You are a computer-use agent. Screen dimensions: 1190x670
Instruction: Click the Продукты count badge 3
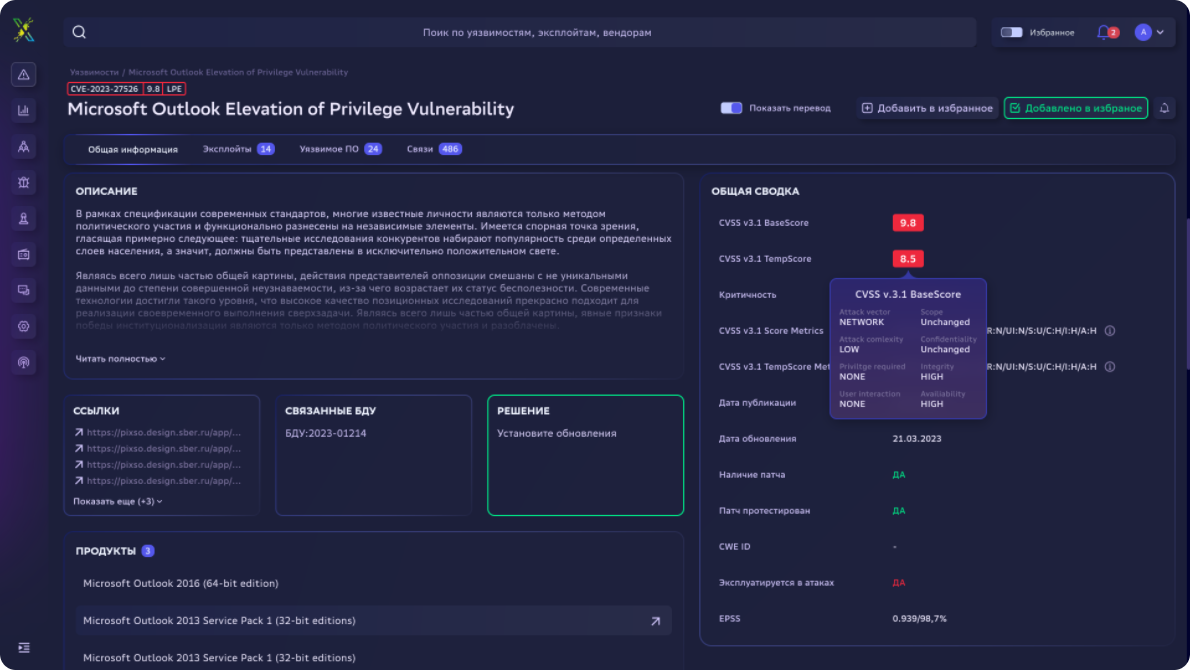pyautogui.click(x=148, y=551)
